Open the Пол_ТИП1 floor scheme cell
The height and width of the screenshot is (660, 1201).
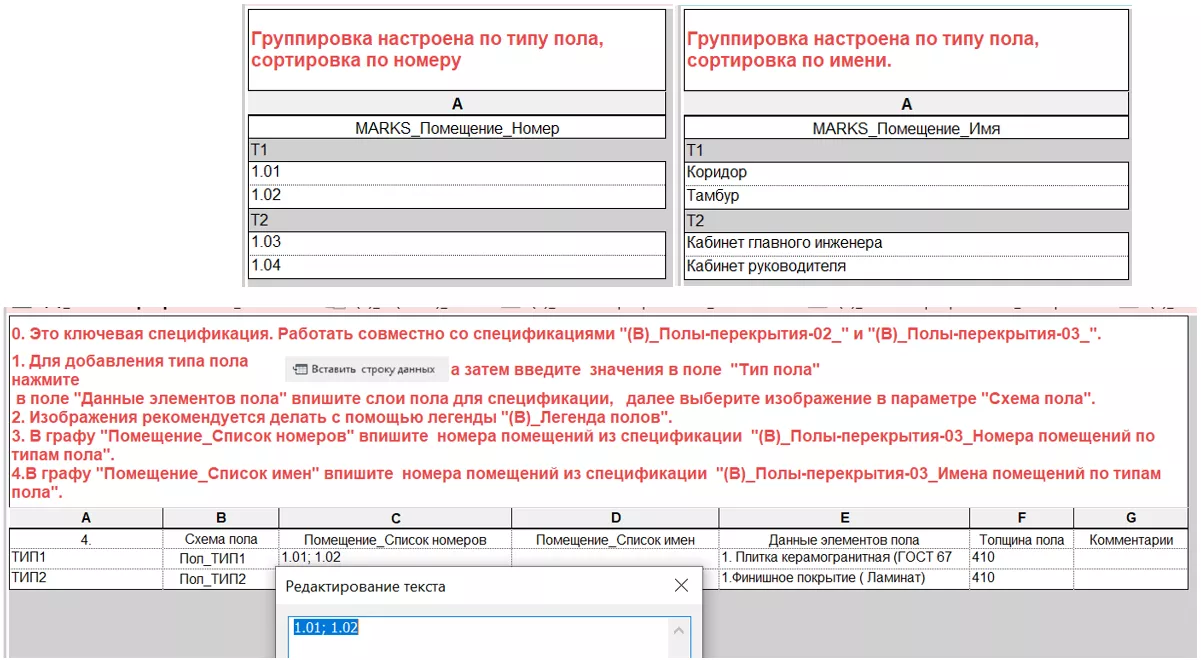pos(220,557)
